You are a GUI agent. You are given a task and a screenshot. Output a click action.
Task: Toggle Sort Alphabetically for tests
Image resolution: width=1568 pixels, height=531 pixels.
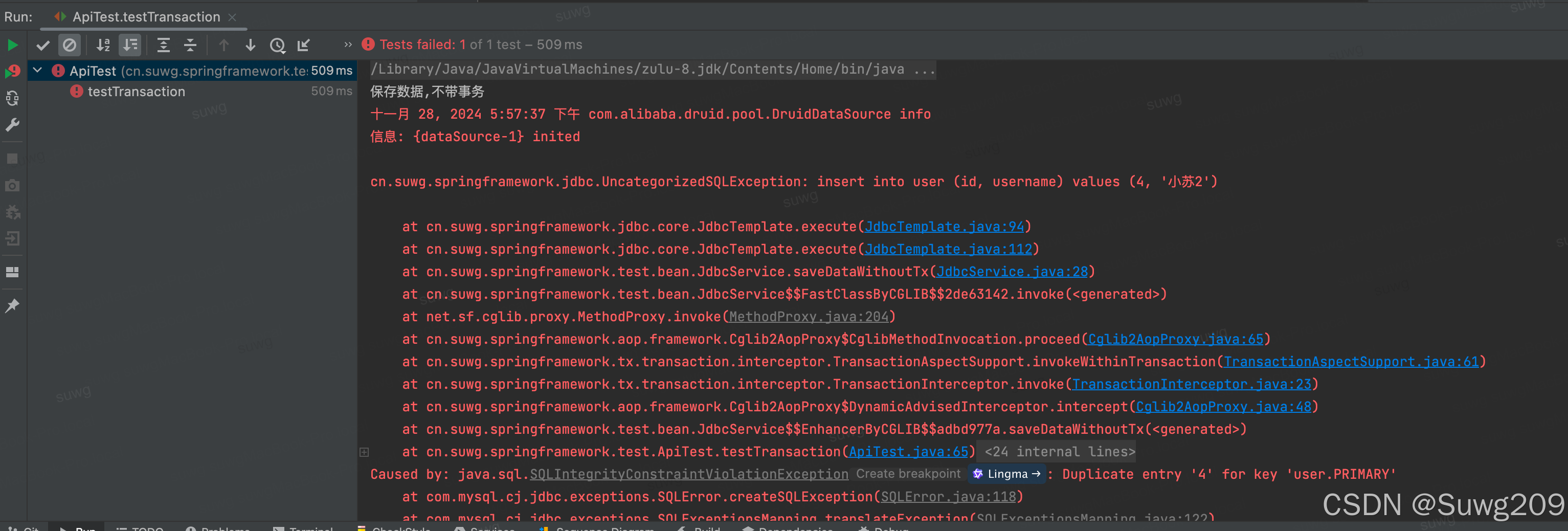point(103,45)
